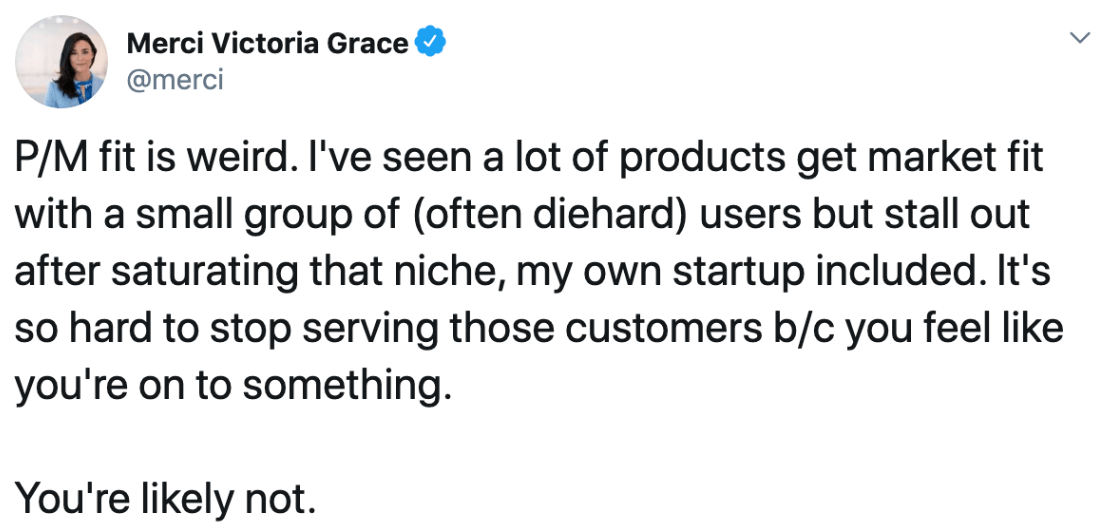Open Merci Victoria Grace's profile photo

61,61
